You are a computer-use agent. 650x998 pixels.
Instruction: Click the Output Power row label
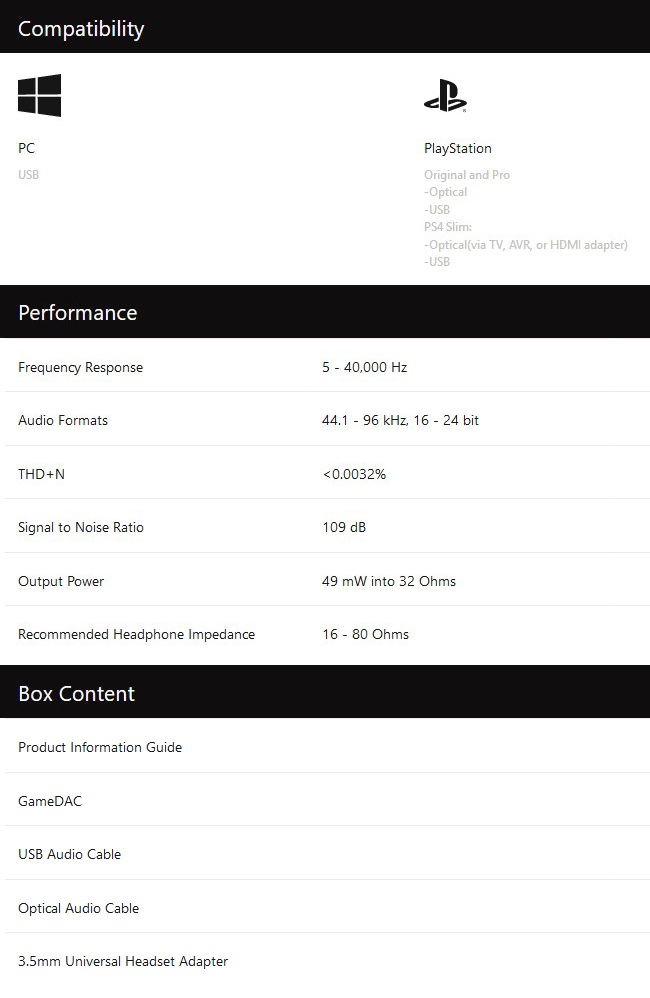(61, 581)
